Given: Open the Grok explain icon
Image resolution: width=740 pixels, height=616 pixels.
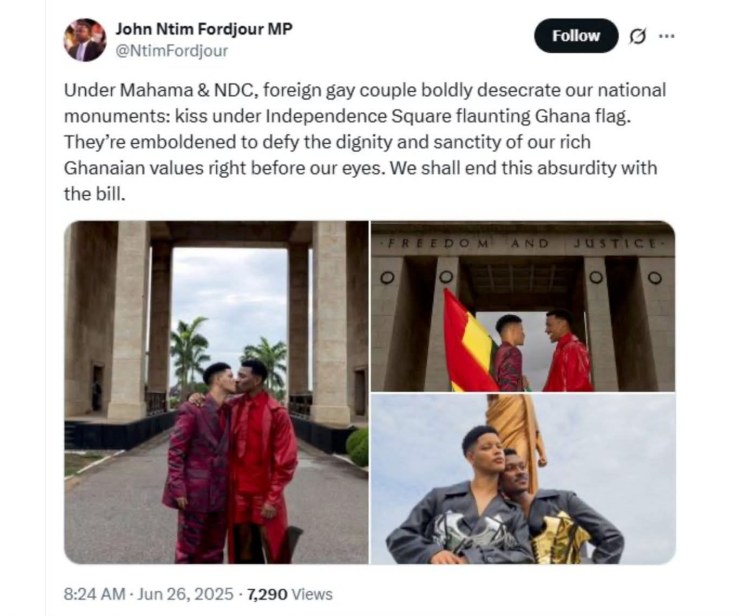Looking at the screenshot, I should pos(638,36).
